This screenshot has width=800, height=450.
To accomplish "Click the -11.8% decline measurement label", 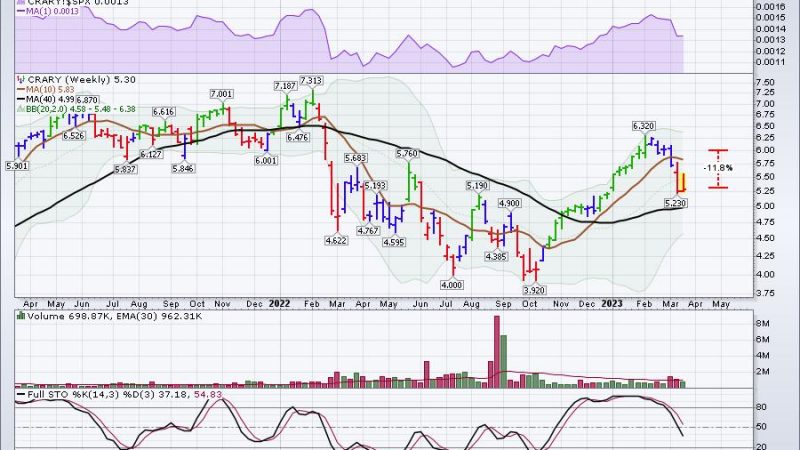I will pyautogui.click(x=718, y=168).
